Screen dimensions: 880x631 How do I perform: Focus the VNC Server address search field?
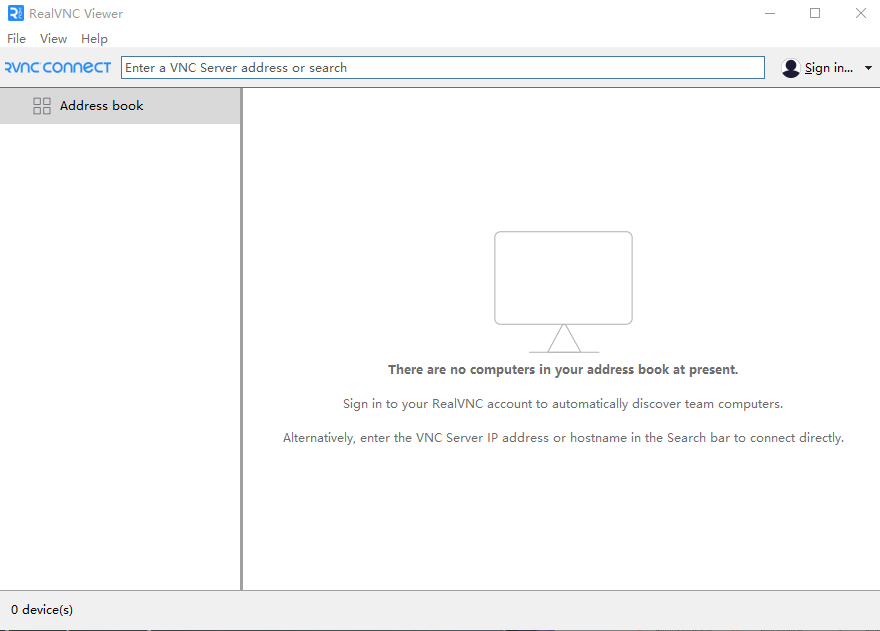[442, 68]
